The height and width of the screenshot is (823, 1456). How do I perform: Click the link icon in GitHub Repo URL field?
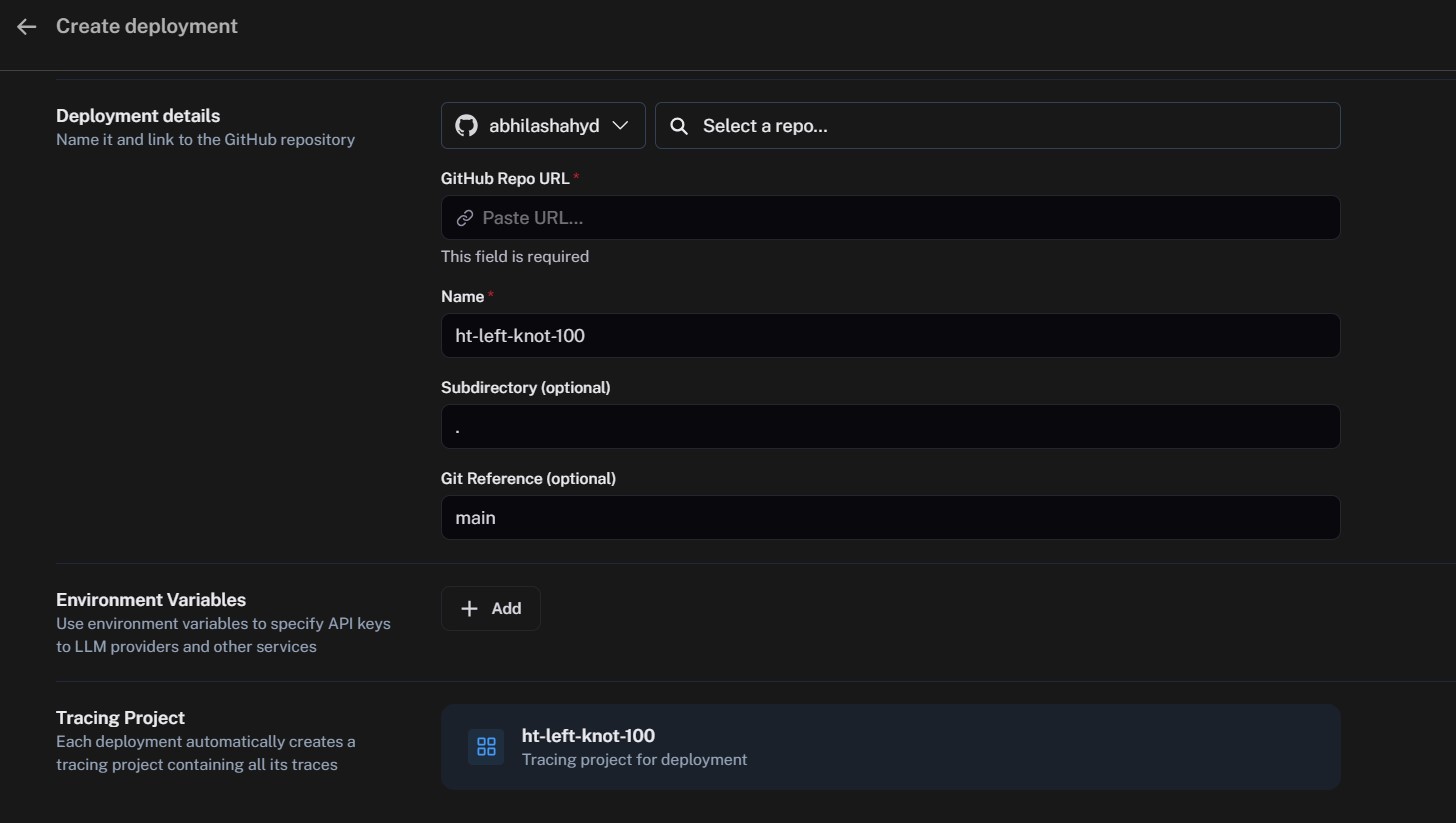coord(465,218)
